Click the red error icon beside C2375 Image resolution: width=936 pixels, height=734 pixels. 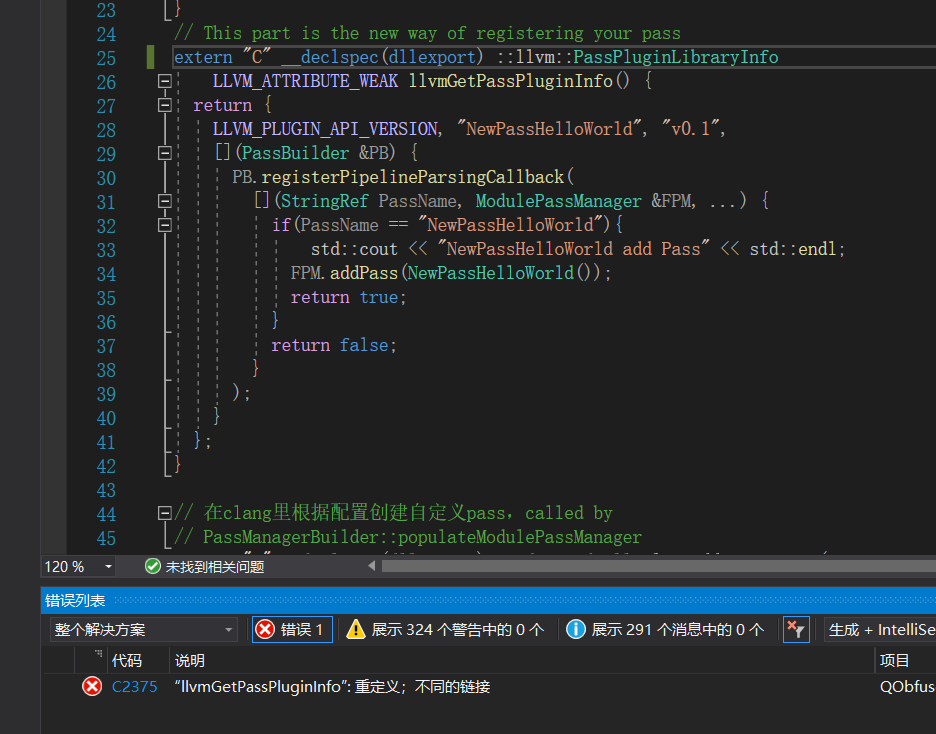click(x=91, y=687)
